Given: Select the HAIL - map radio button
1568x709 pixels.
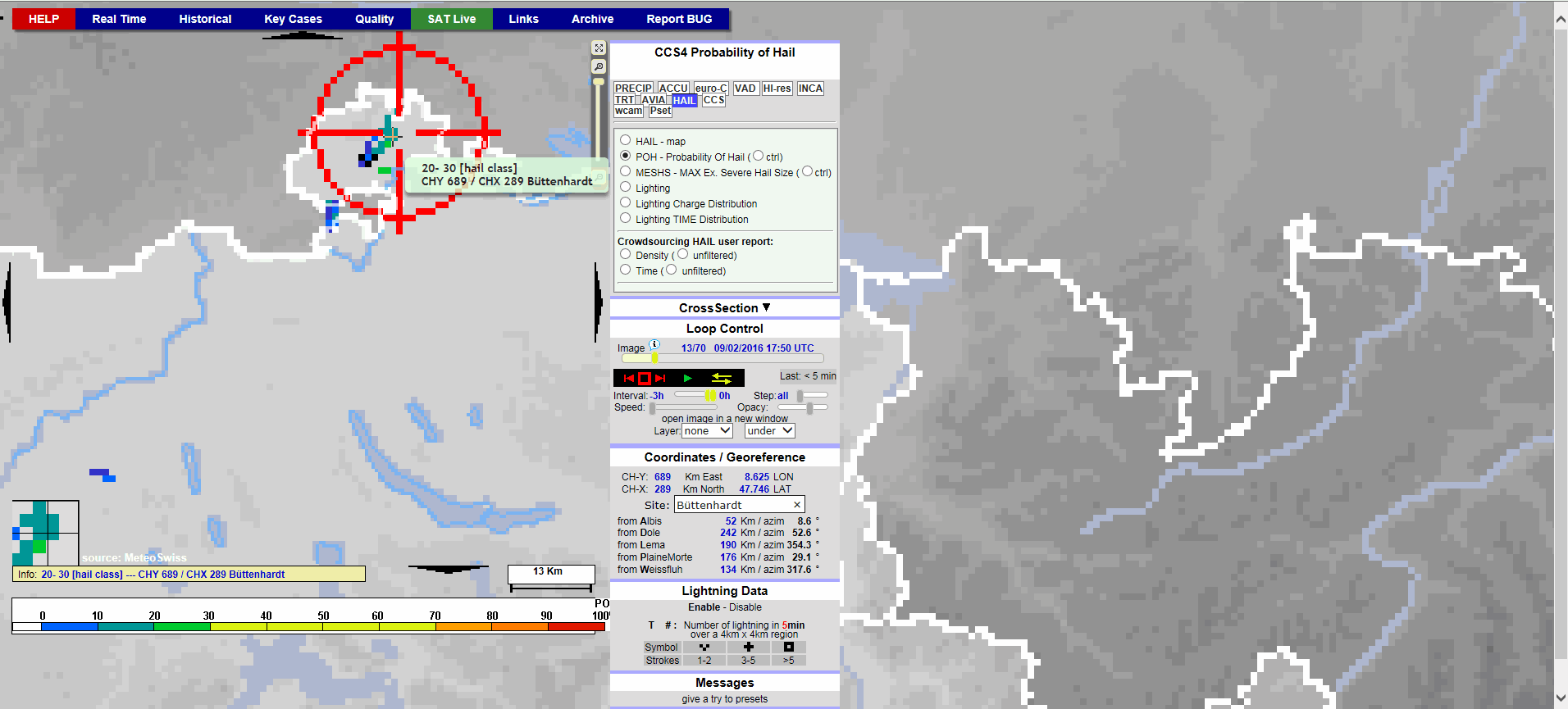Looking at the screenshot, I should (x=626, y=140).
